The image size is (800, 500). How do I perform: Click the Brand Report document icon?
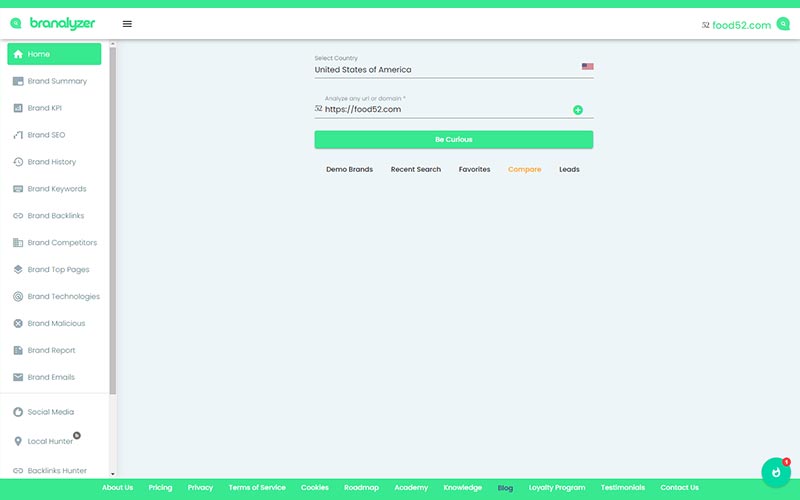pyautogui.click(x=18, y=351)
